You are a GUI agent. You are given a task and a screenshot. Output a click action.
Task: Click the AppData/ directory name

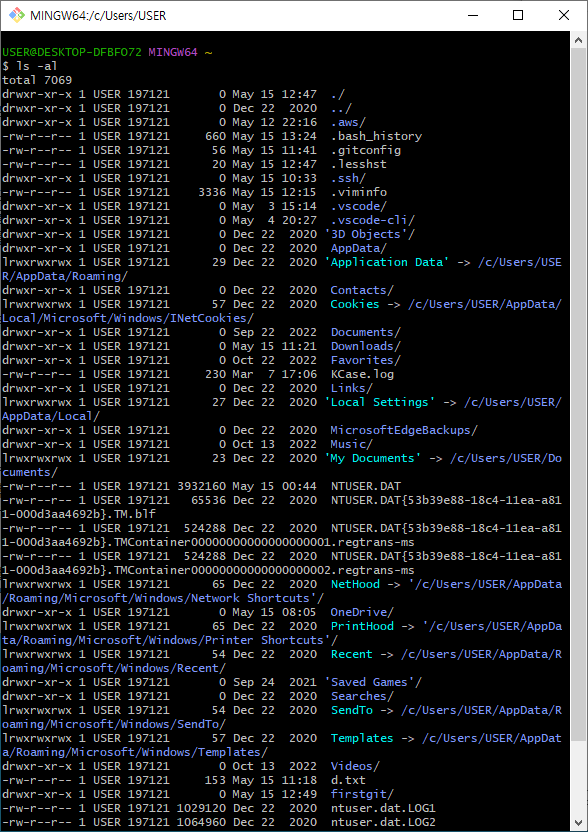pyautogui.click(x=359, y=248)
